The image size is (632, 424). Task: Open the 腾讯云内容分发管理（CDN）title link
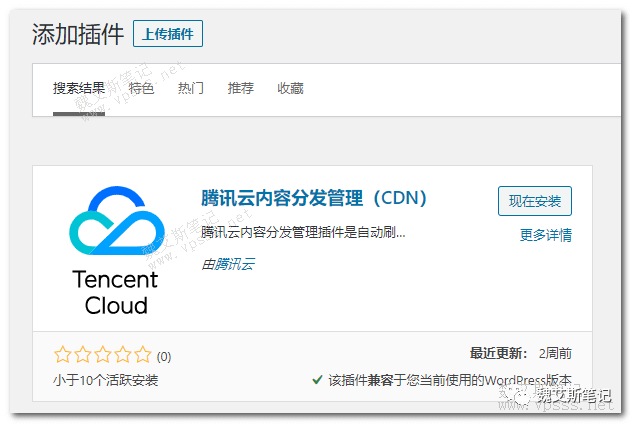[314, 198]
